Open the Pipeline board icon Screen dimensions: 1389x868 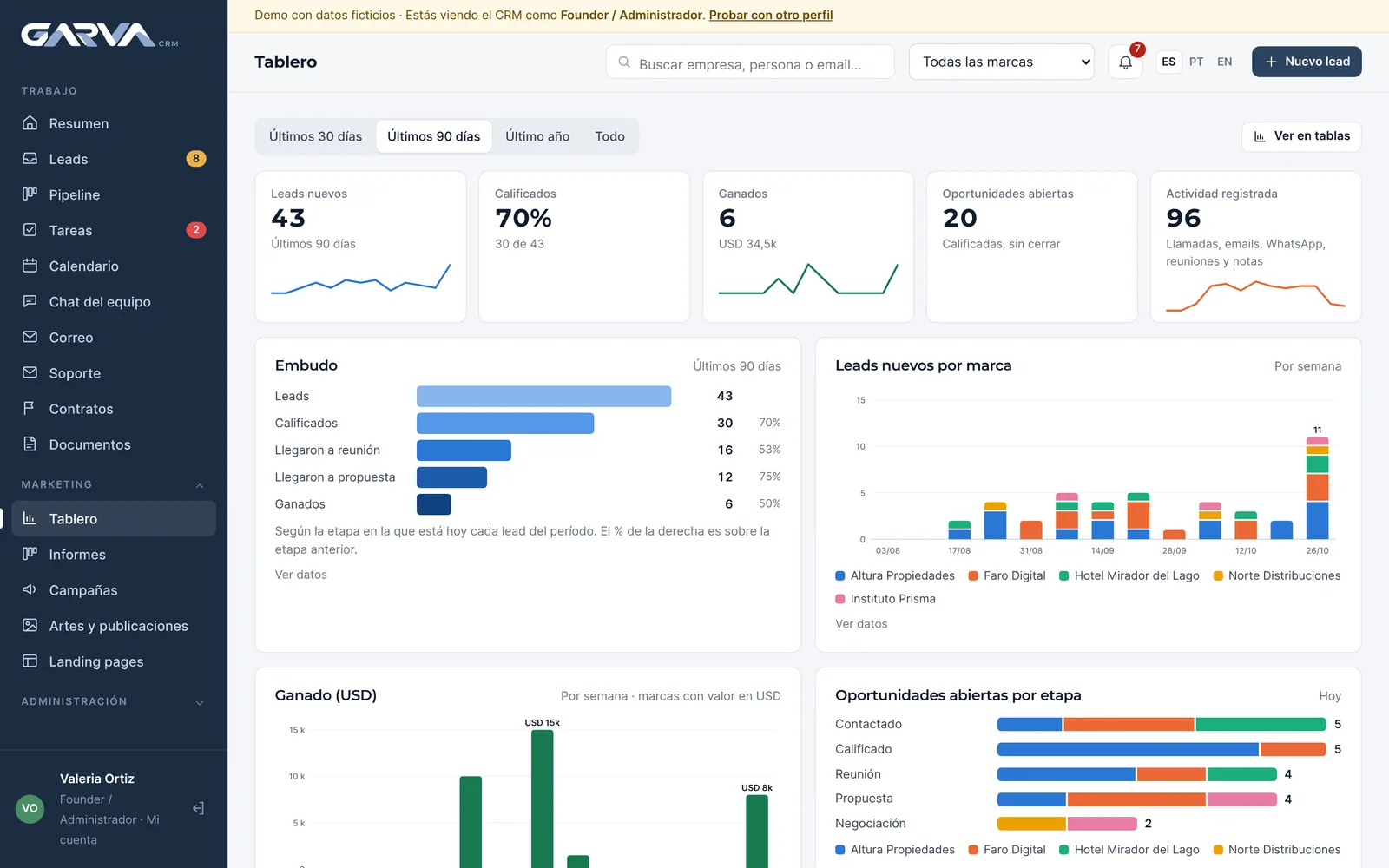pos(30,194)
